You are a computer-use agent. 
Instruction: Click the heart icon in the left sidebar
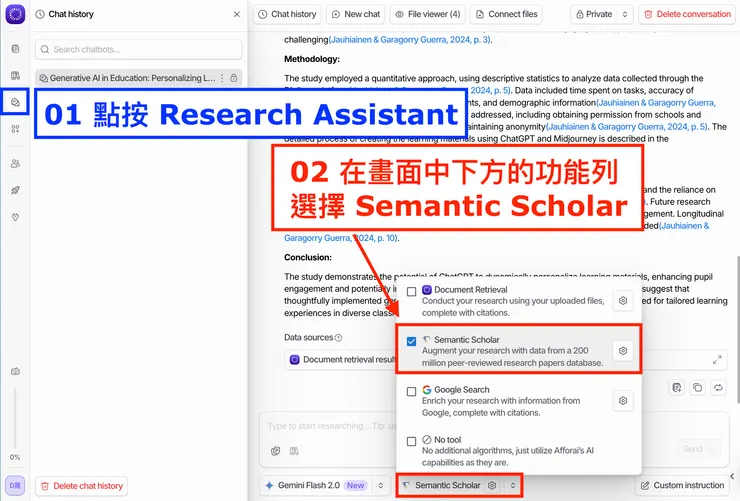pos(16,217)
